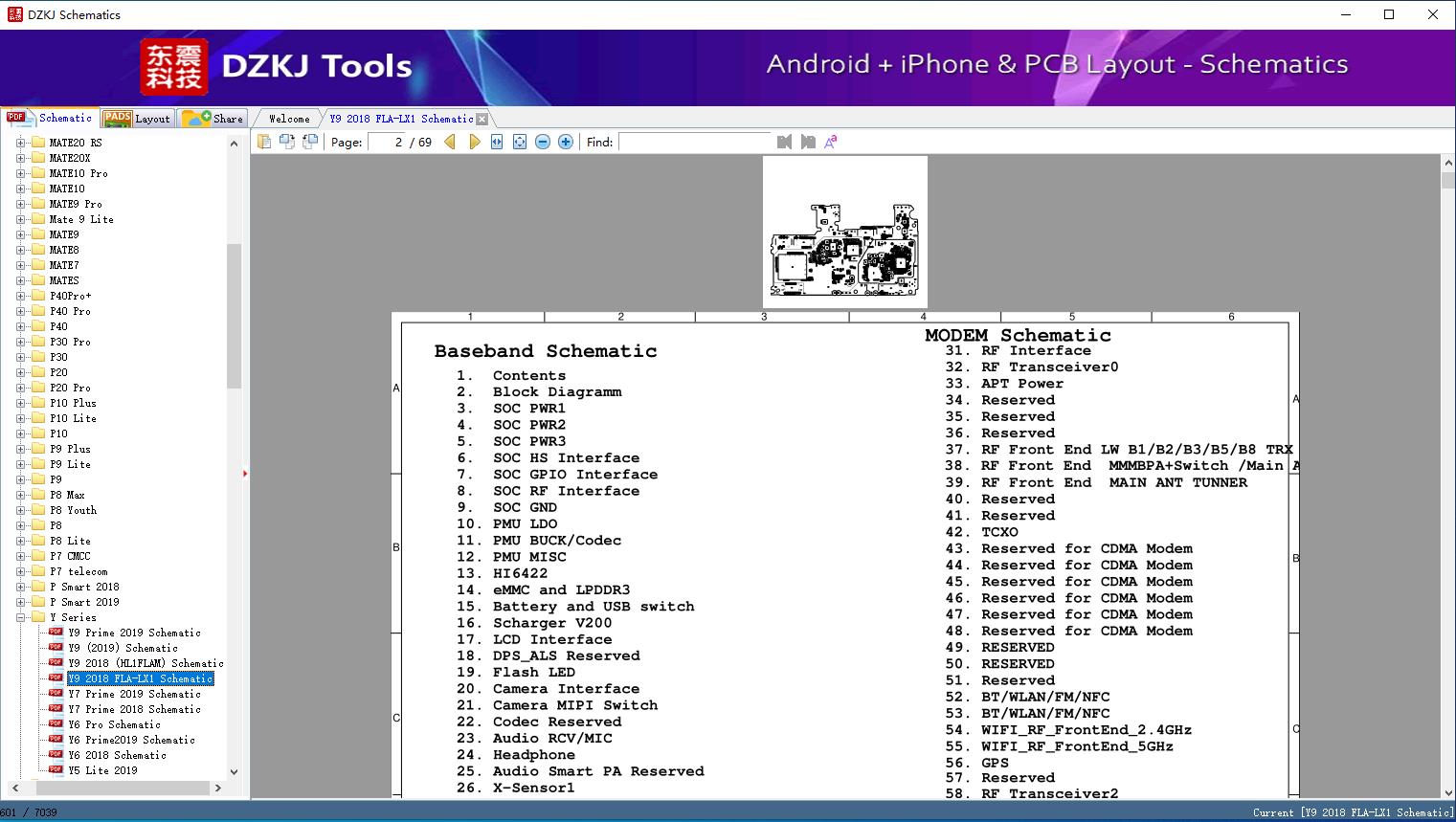The height and width of the screenshot is (822, 1456).
Task: Select the P8 Max folder
Action: point(67,495)
